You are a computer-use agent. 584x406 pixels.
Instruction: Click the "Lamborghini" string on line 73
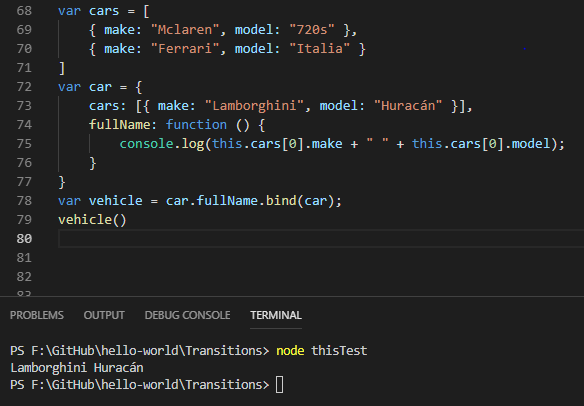[x=255, y=106]
